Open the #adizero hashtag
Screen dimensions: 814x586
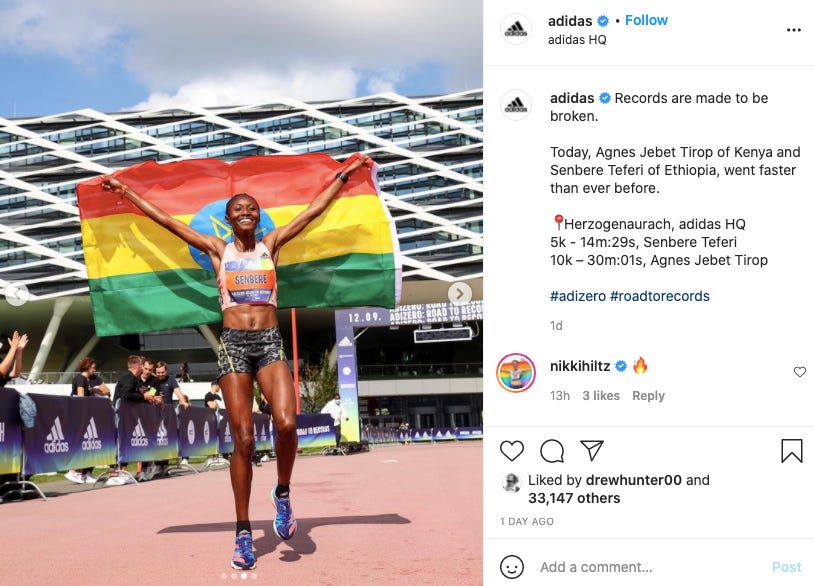(x=578, y=296)
